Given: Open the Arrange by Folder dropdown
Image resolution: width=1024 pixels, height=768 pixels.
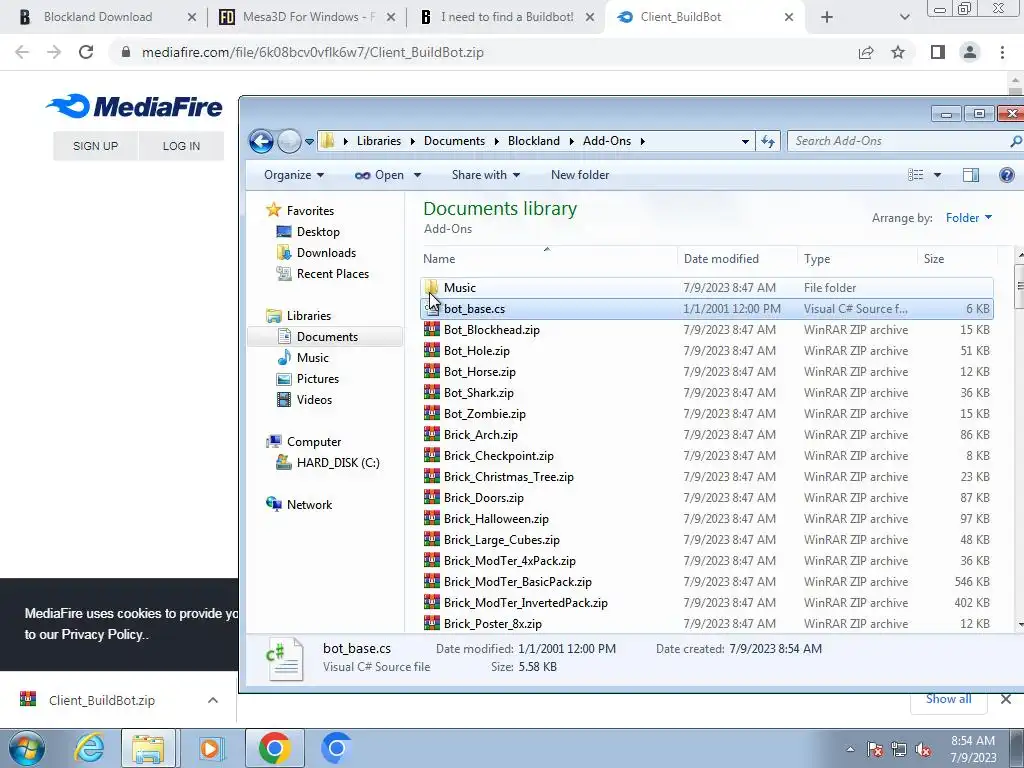Looking at the screenshot, I should (x=968, y=218).
